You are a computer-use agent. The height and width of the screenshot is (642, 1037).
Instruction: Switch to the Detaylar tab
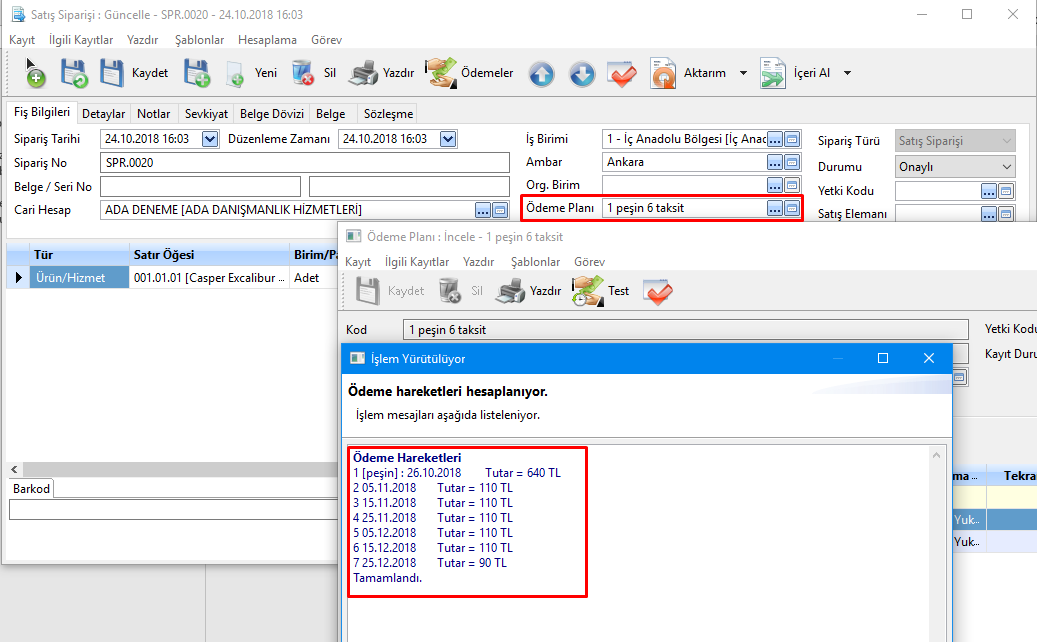coord(103,114)
